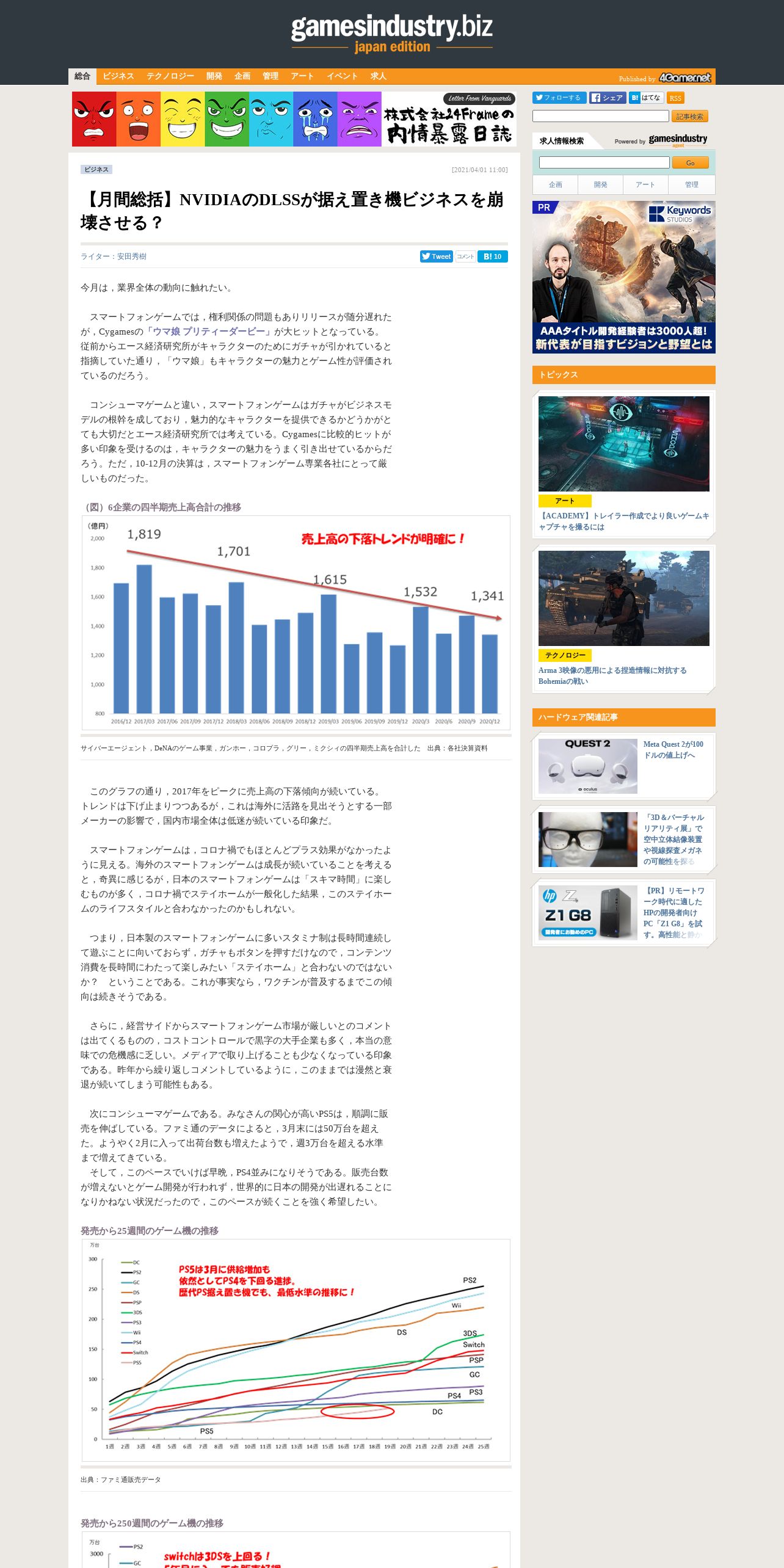The width and height of the screenshot is (784, 1568).
Task: Click the 4Gamer.net publisher logo
Action: (x=685, y=78)
